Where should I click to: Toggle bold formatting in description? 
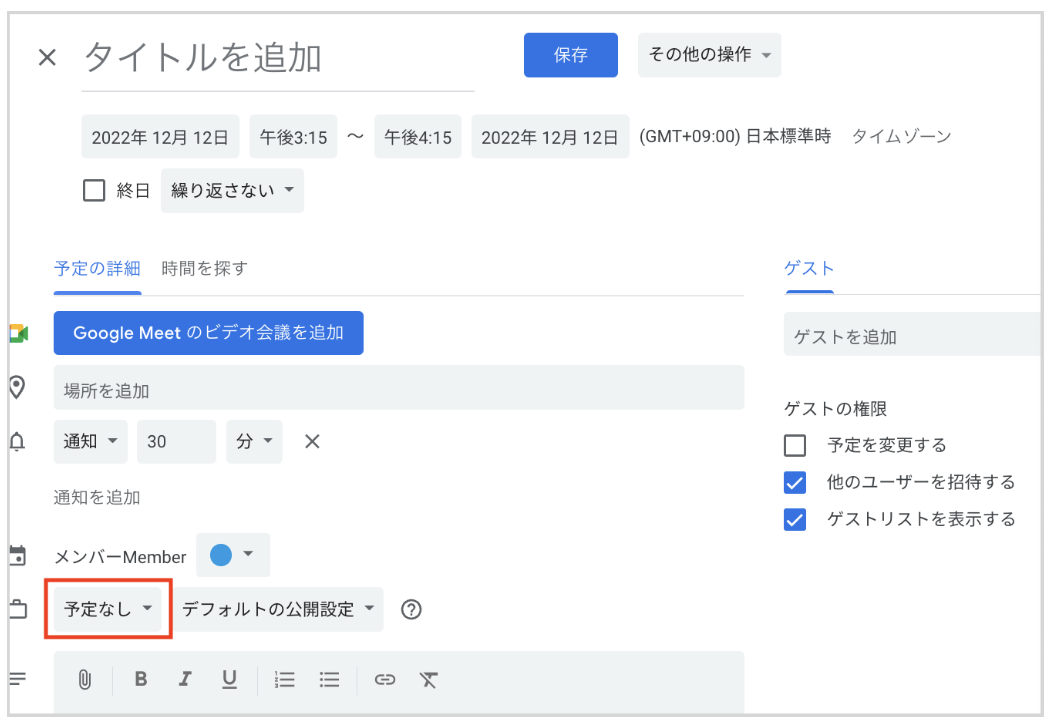click(x=141, y=680)
